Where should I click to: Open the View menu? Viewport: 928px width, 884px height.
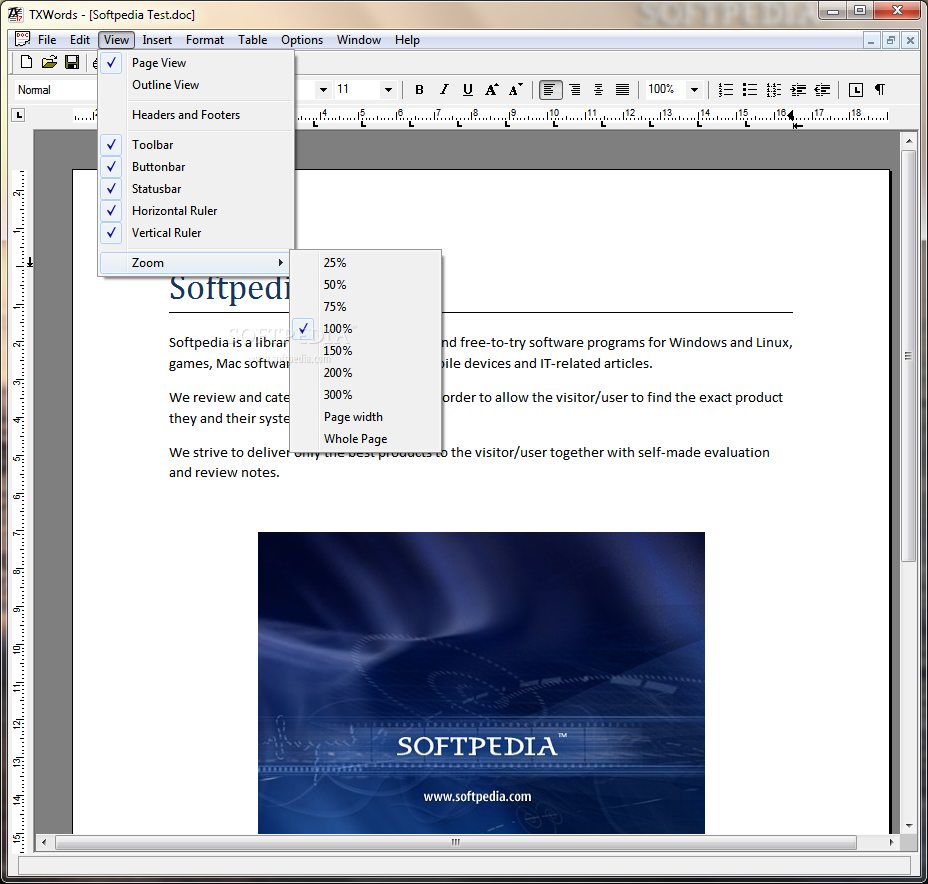(117, 40)
